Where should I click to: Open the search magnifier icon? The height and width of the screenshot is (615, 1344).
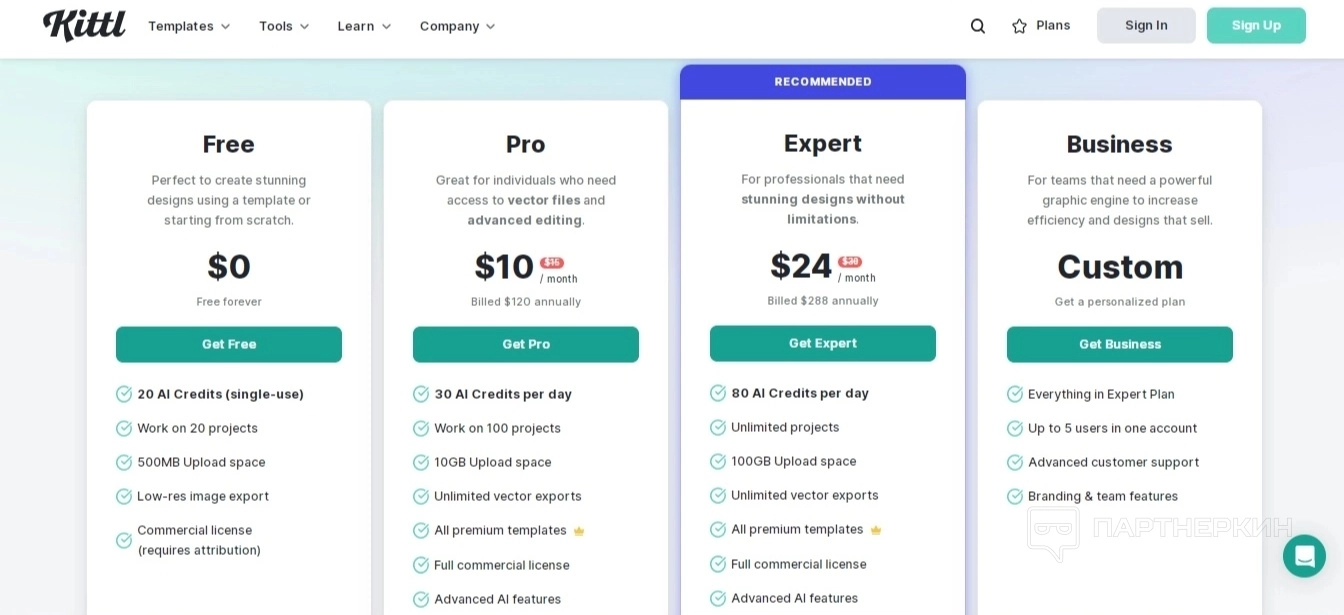[x=978, y=26]
